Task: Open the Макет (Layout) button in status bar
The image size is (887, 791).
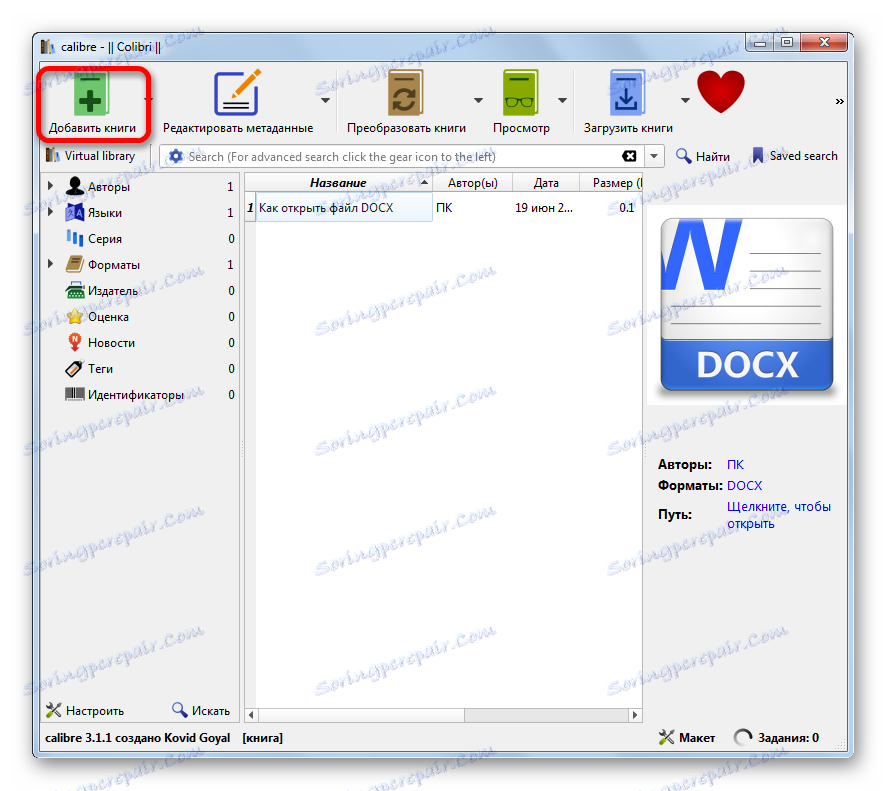Action: (x=687, y=738)
